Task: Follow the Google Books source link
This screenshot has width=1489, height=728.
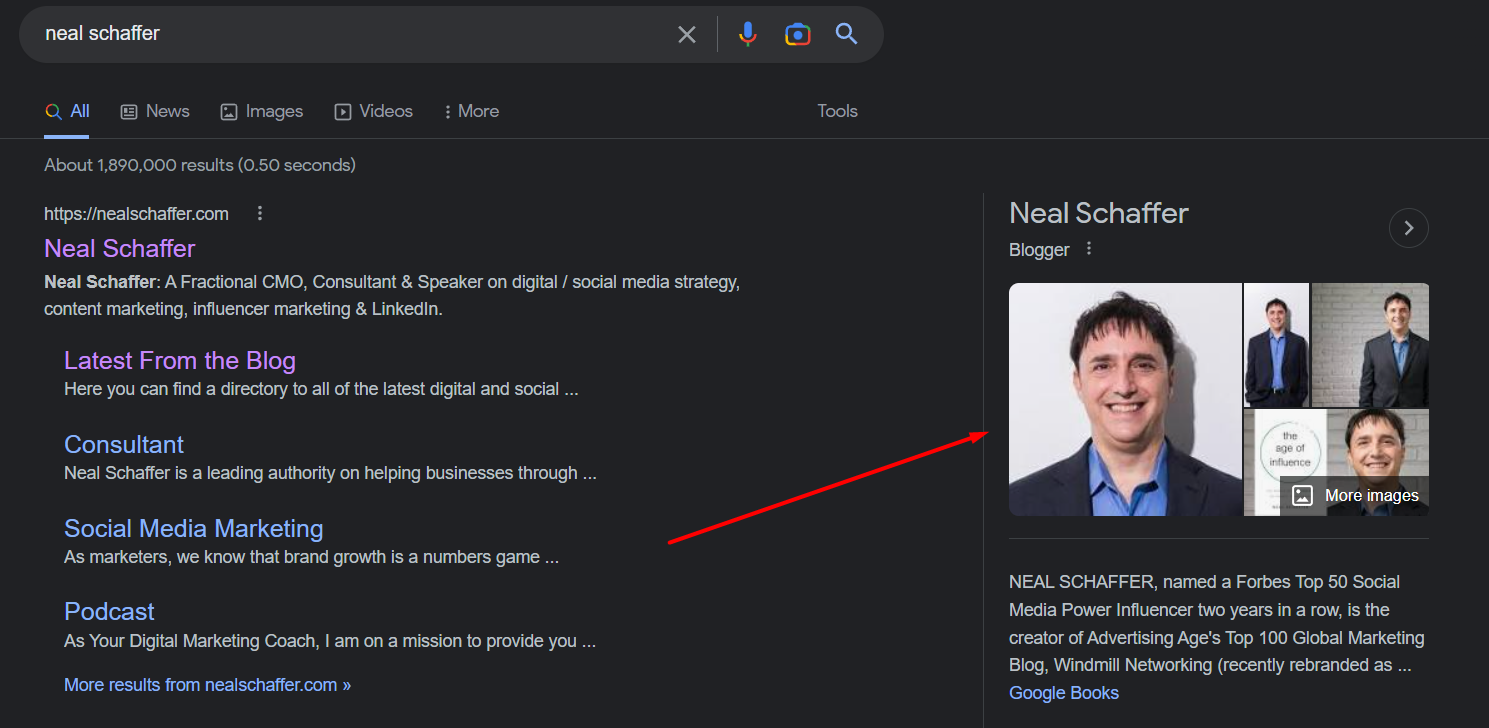Action: coord(1064,693)
